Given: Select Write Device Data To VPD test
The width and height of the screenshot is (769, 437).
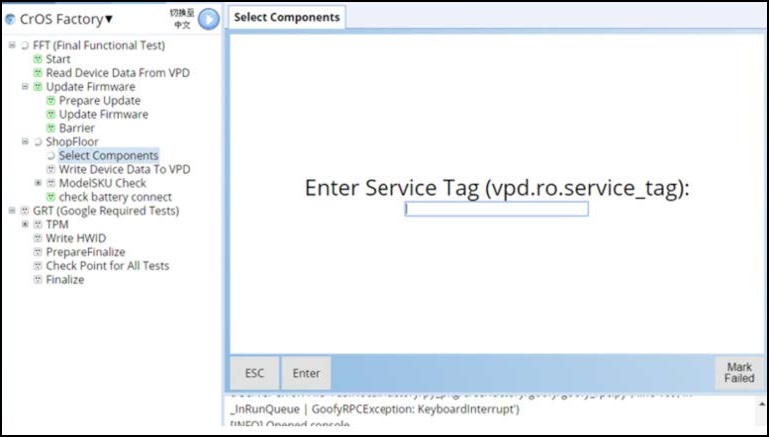Looking at the screenshot, I should 124,169.
